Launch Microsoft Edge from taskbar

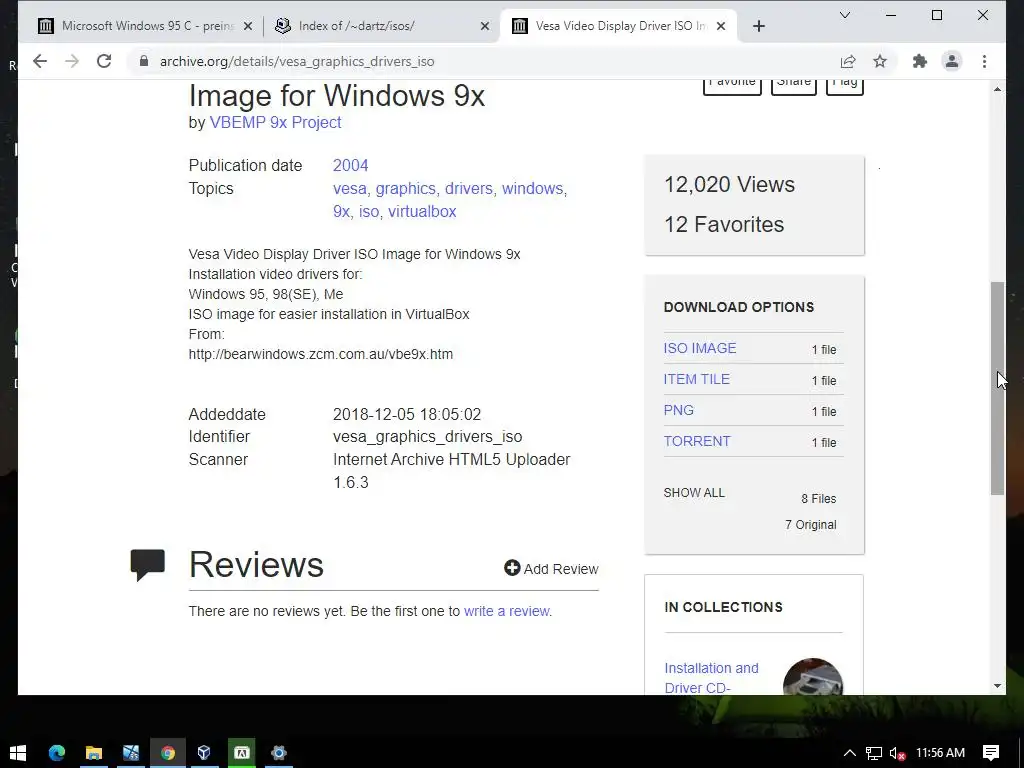(x=57, y=752)
